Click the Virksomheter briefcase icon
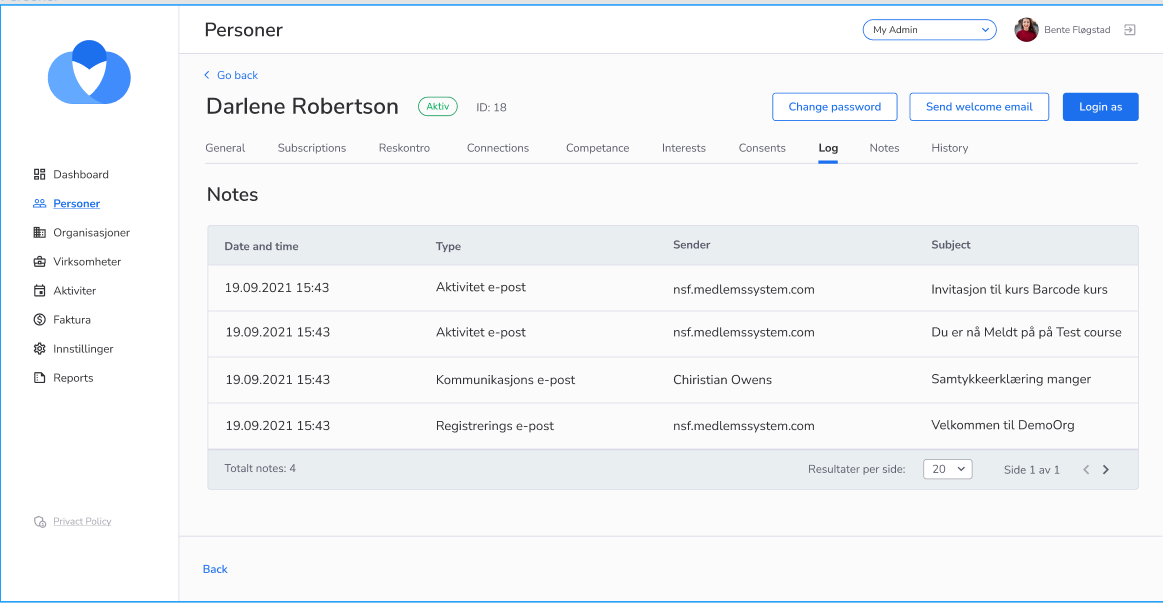 [39, 261]
